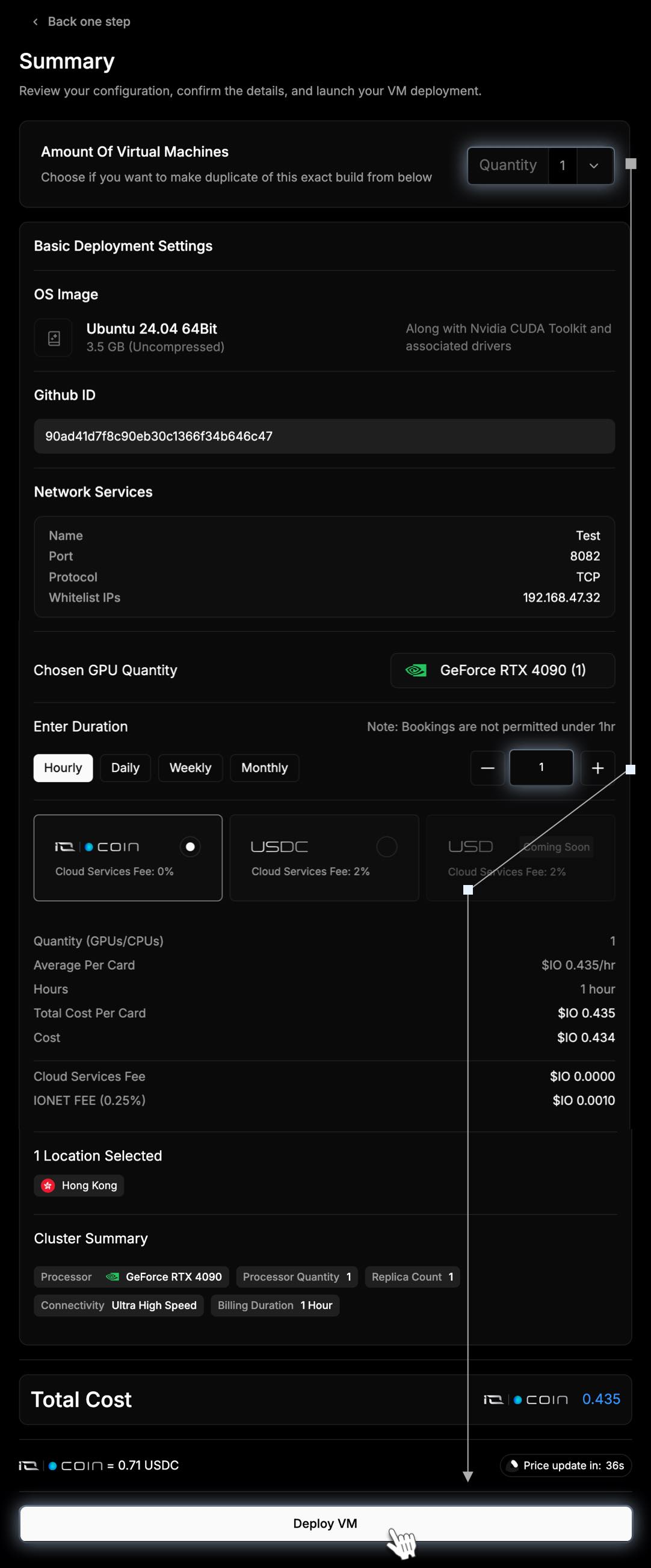
Task: Click the USD Coming Soon payment card
Action: pos(520,858)
